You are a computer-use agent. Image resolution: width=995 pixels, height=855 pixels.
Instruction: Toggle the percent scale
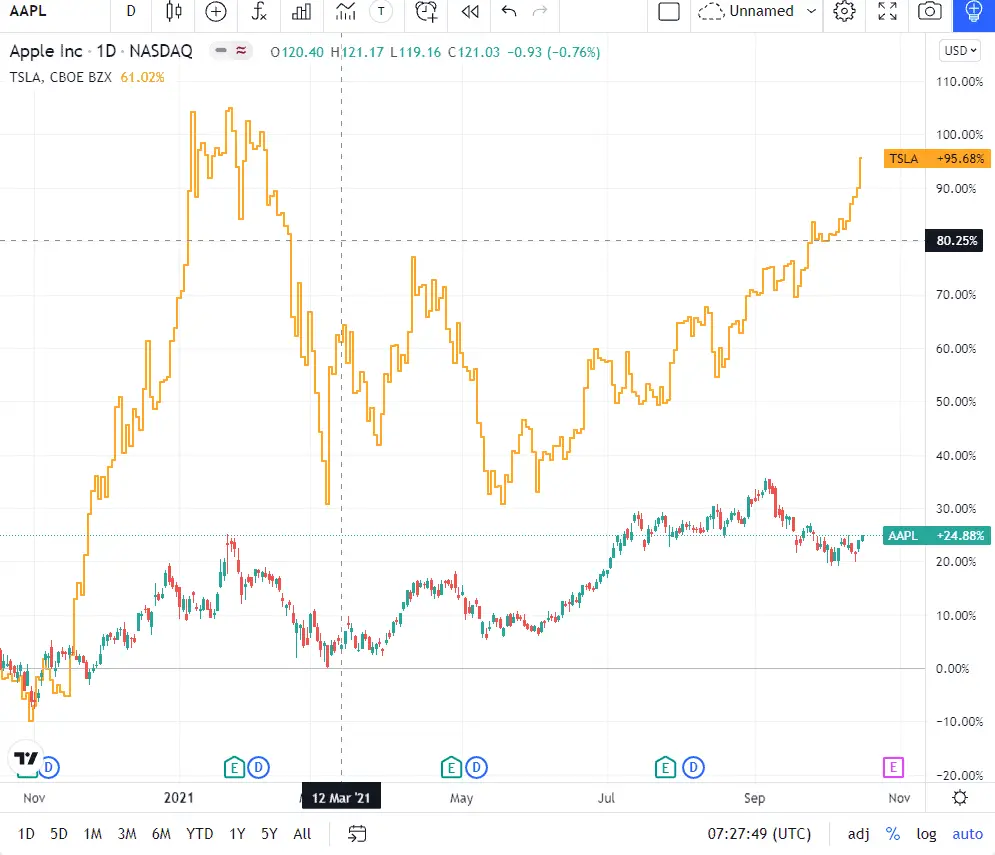[x=893, y=834]
